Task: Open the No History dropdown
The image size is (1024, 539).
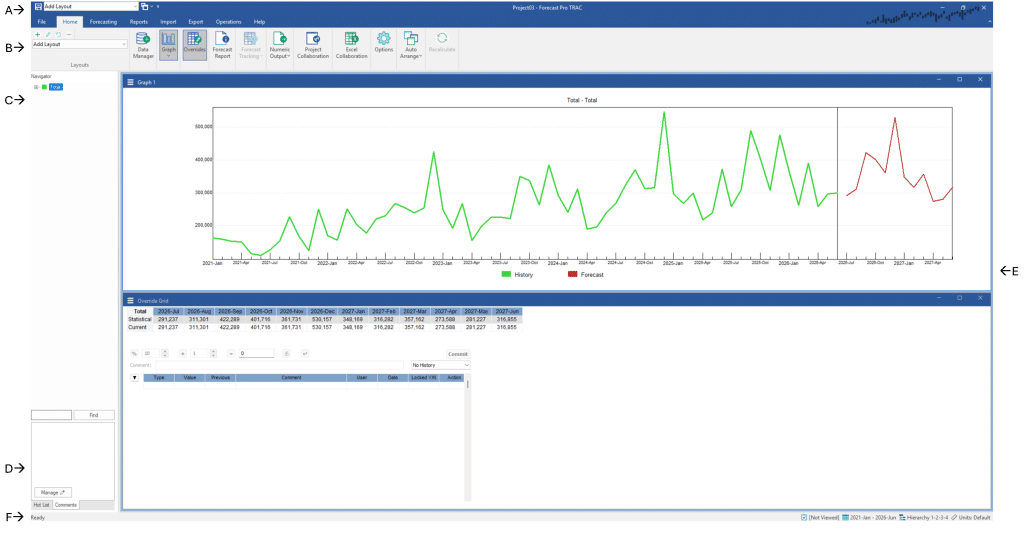Action: 440,365
